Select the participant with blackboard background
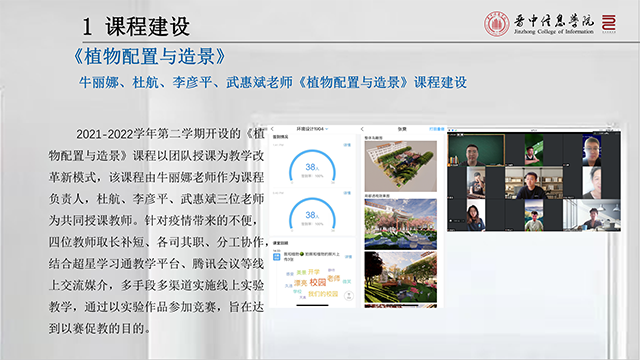 (x=476, y=150)
